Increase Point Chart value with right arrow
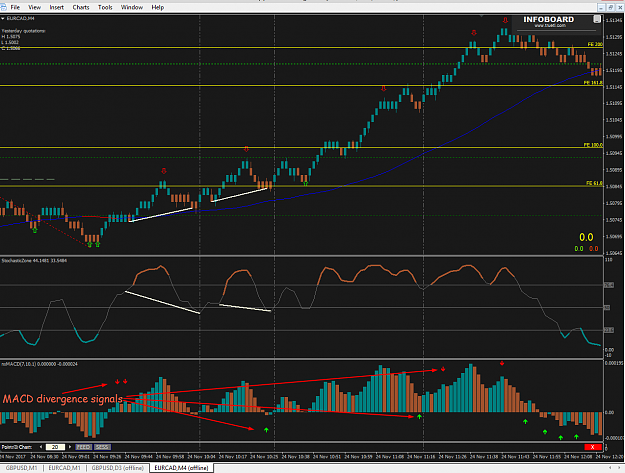Screen dimensions: 625x473 [70, 447]
